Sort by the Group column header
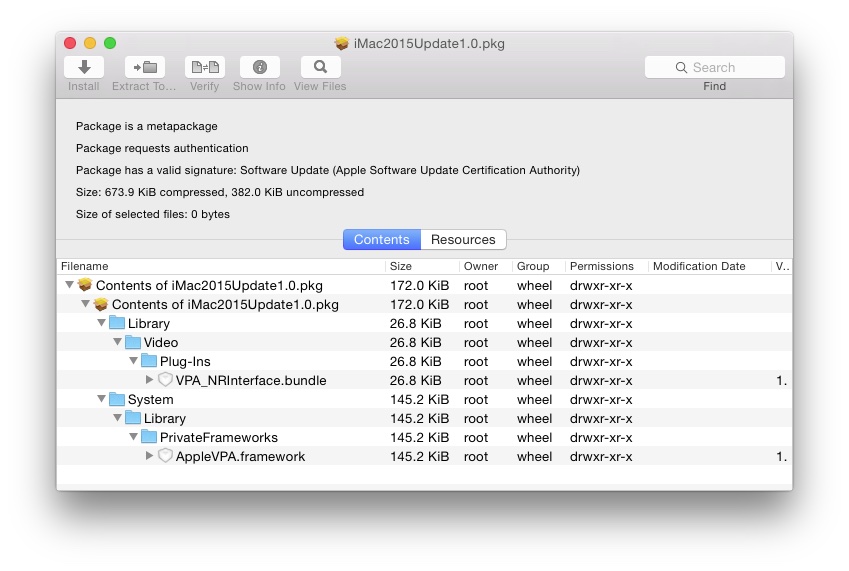The image size is (849, 571). click(x=539, y=266)
